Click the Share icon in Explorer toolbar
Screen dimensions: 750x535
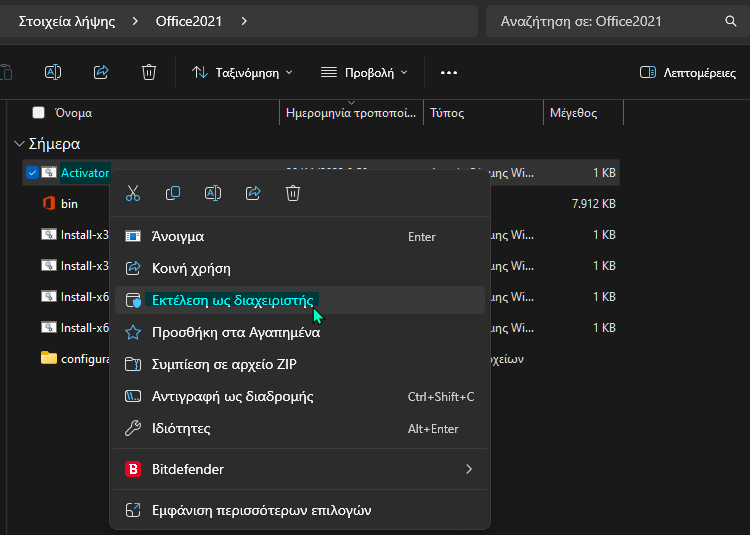click(101, 72)
